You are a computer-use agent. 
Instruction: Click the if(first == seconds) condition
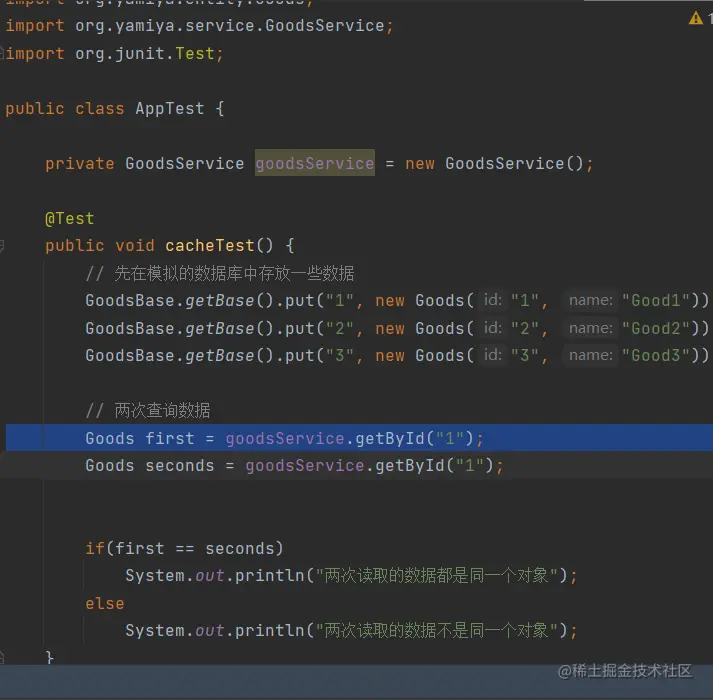184,549
